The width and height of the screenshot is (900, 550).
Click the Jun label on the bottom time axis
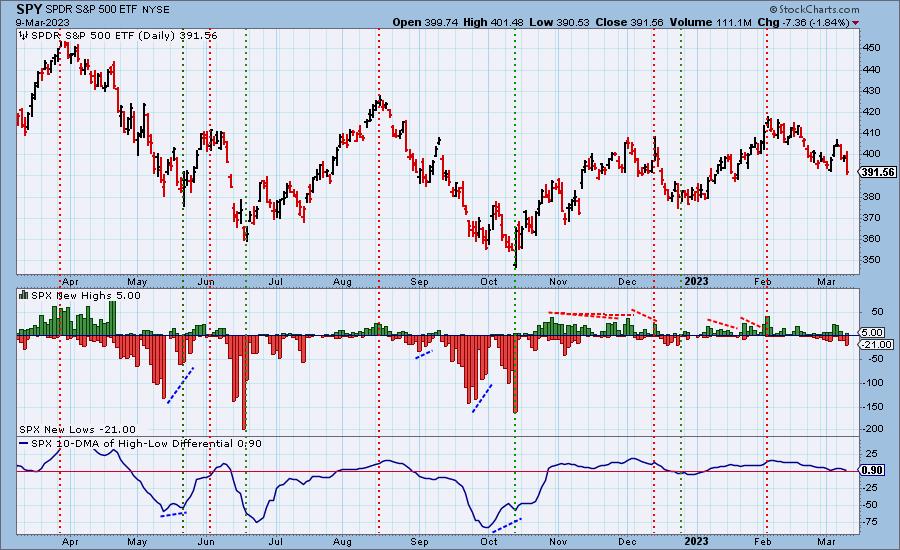pyautogui.click(x=206, y=541)
